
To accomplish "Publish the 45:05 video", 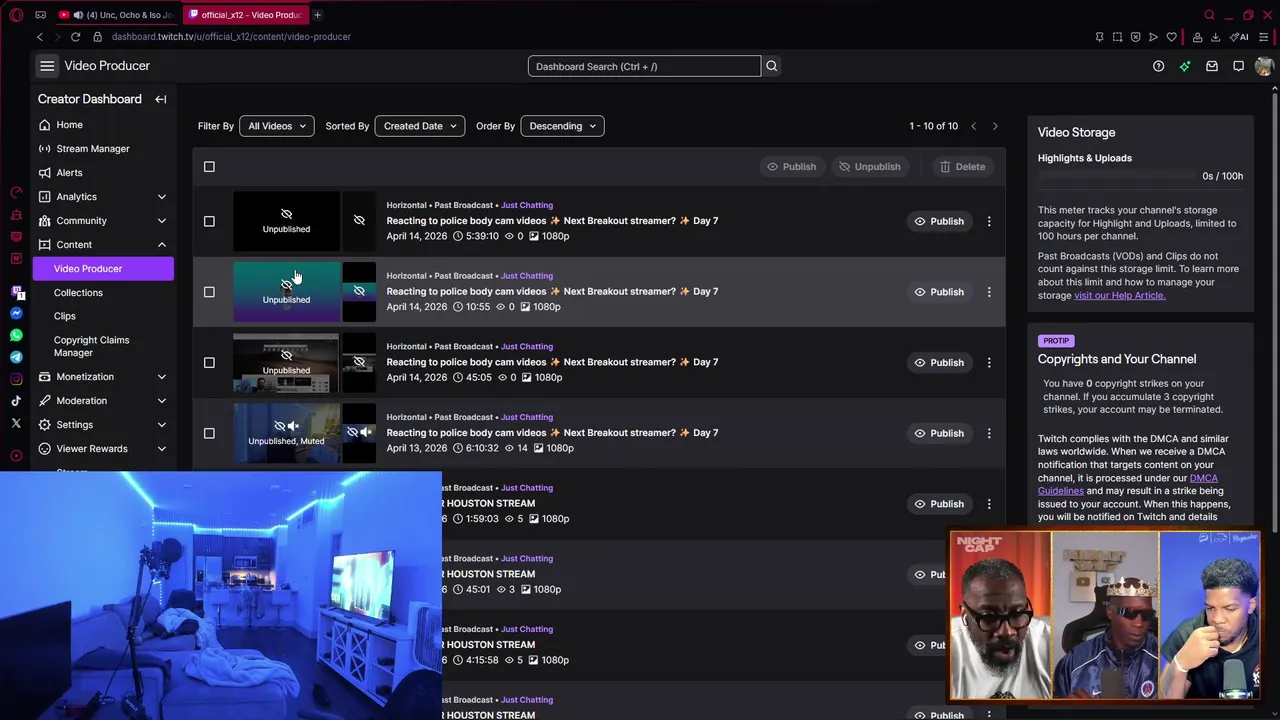I will 938,362.
